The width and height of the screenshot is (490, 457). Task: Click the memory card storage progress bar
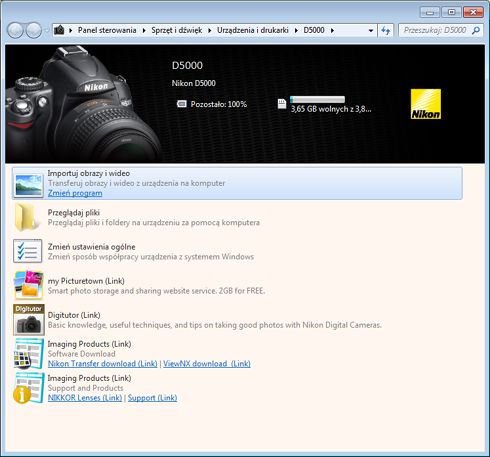(317, 99)
